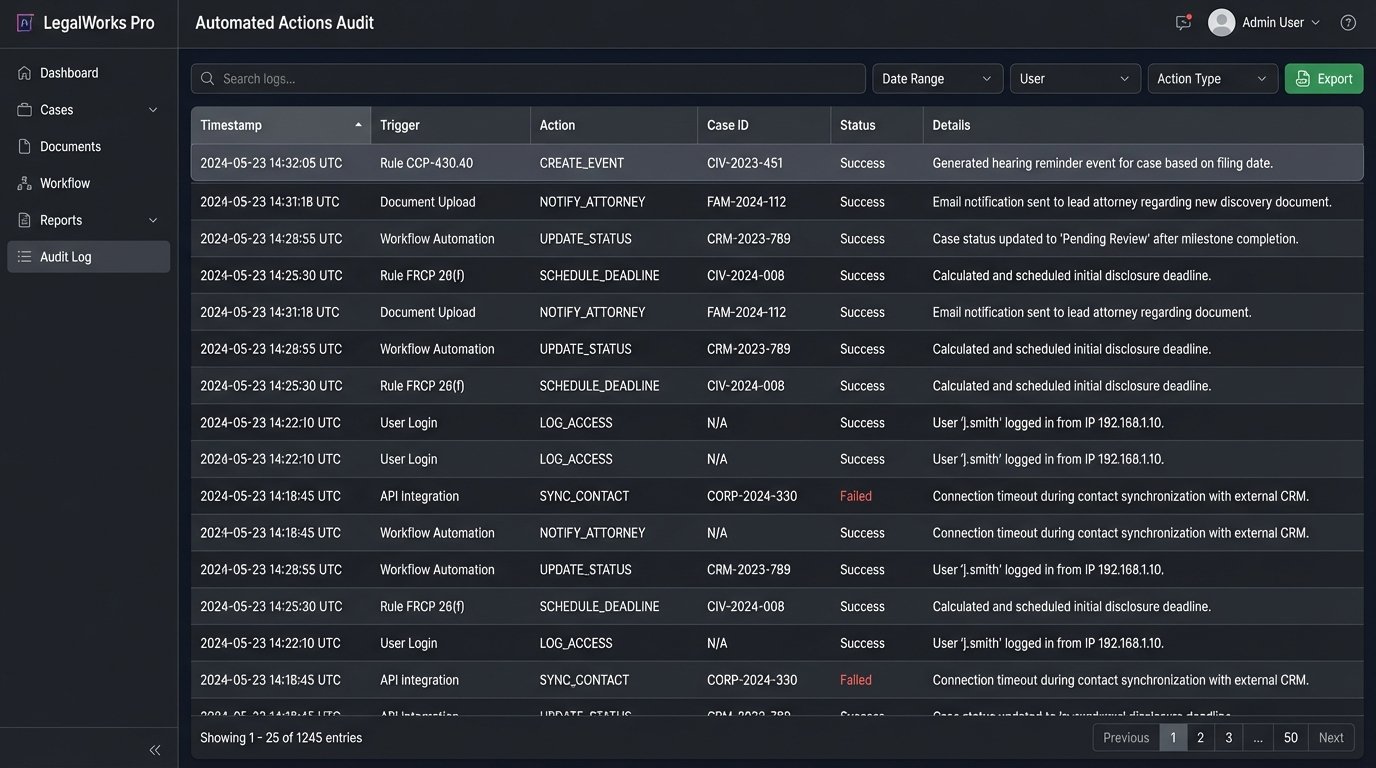
Task: Expand the Cases menu in sidebar
Action: [152, 109]
